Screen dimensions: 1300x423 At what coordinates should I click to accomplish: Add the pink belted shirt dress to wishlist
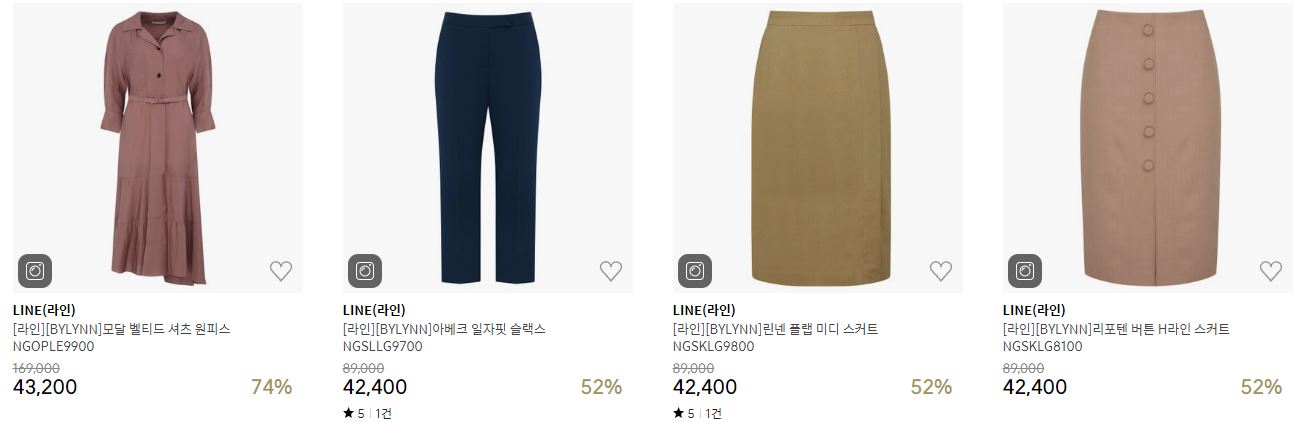click(x=281, y=271)
